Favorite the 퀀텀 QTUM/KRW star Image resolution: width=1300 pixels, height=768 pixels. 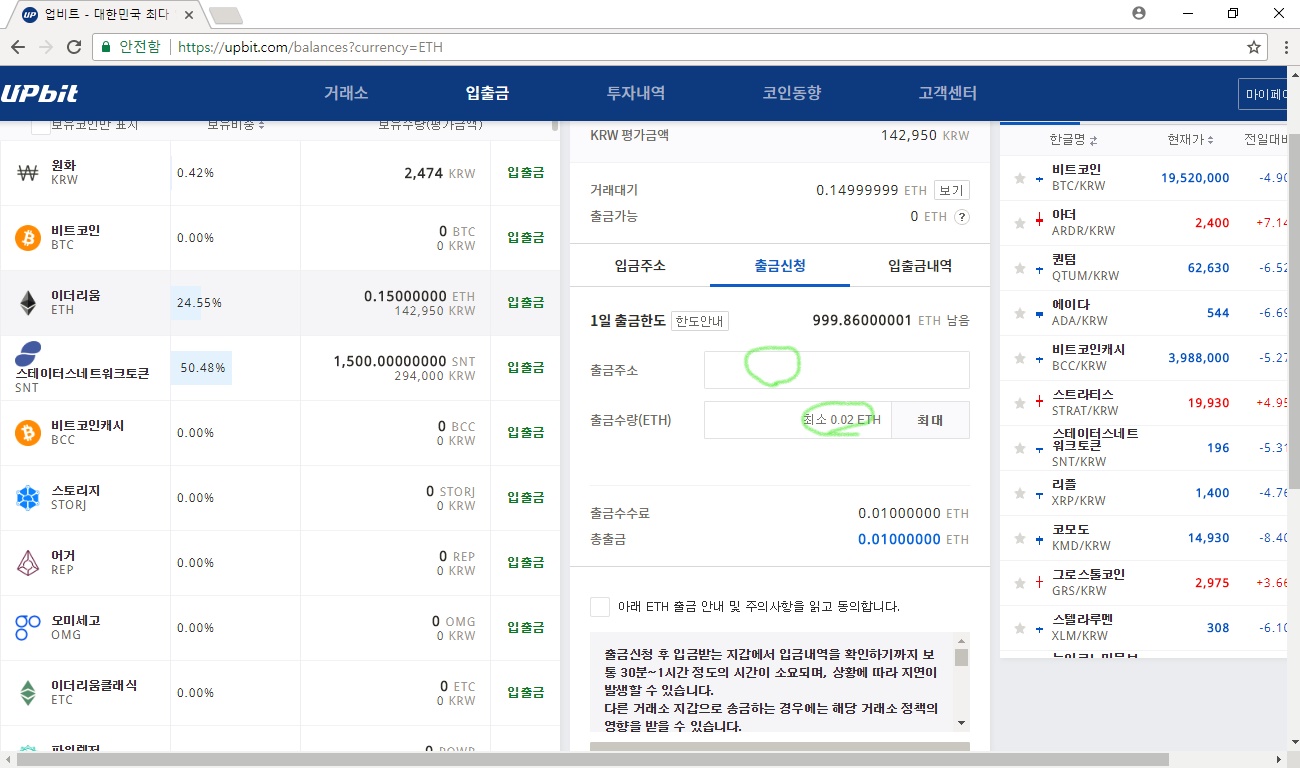[x=1020, y=268]
